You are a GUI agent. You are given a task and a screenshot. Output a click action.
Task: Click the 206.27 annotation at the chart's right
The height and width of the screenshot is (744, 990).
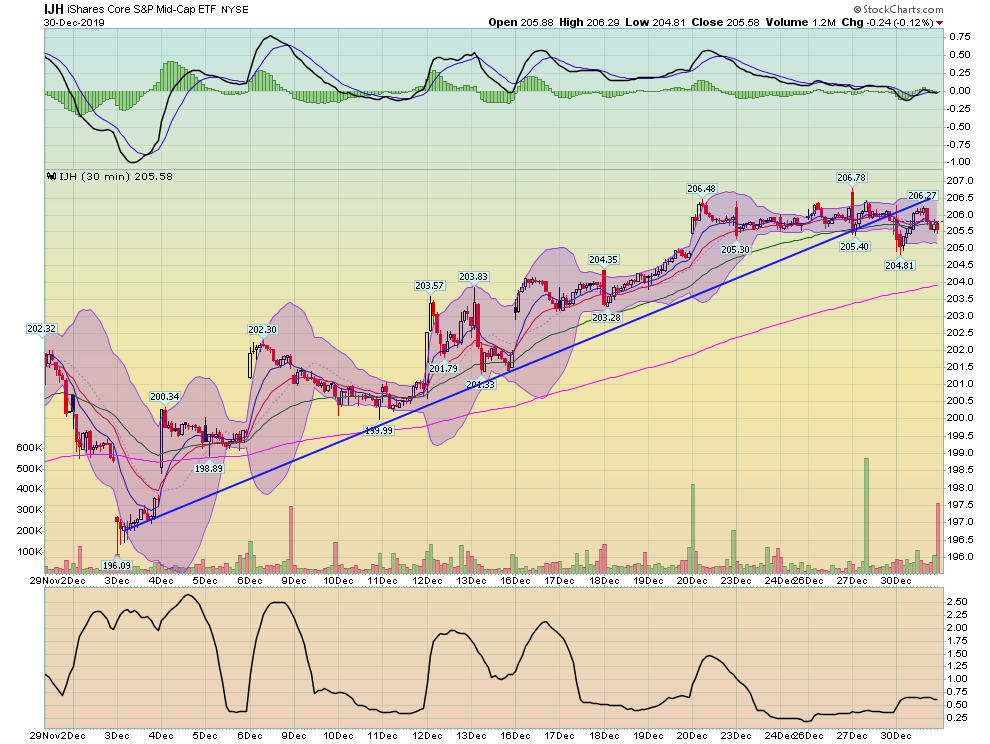coord(921,197)
